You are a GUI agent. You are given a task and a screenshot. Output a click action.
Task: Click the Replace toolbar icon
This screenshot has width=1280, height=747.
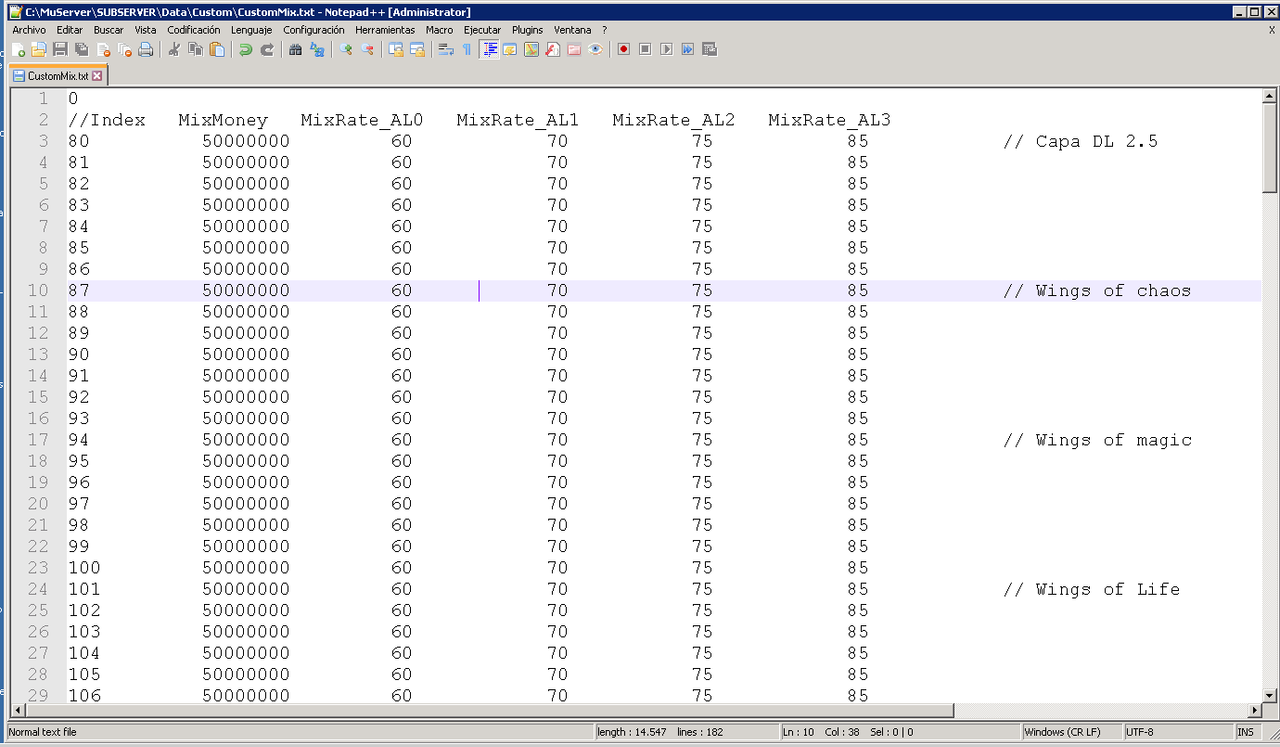(317, 49)
